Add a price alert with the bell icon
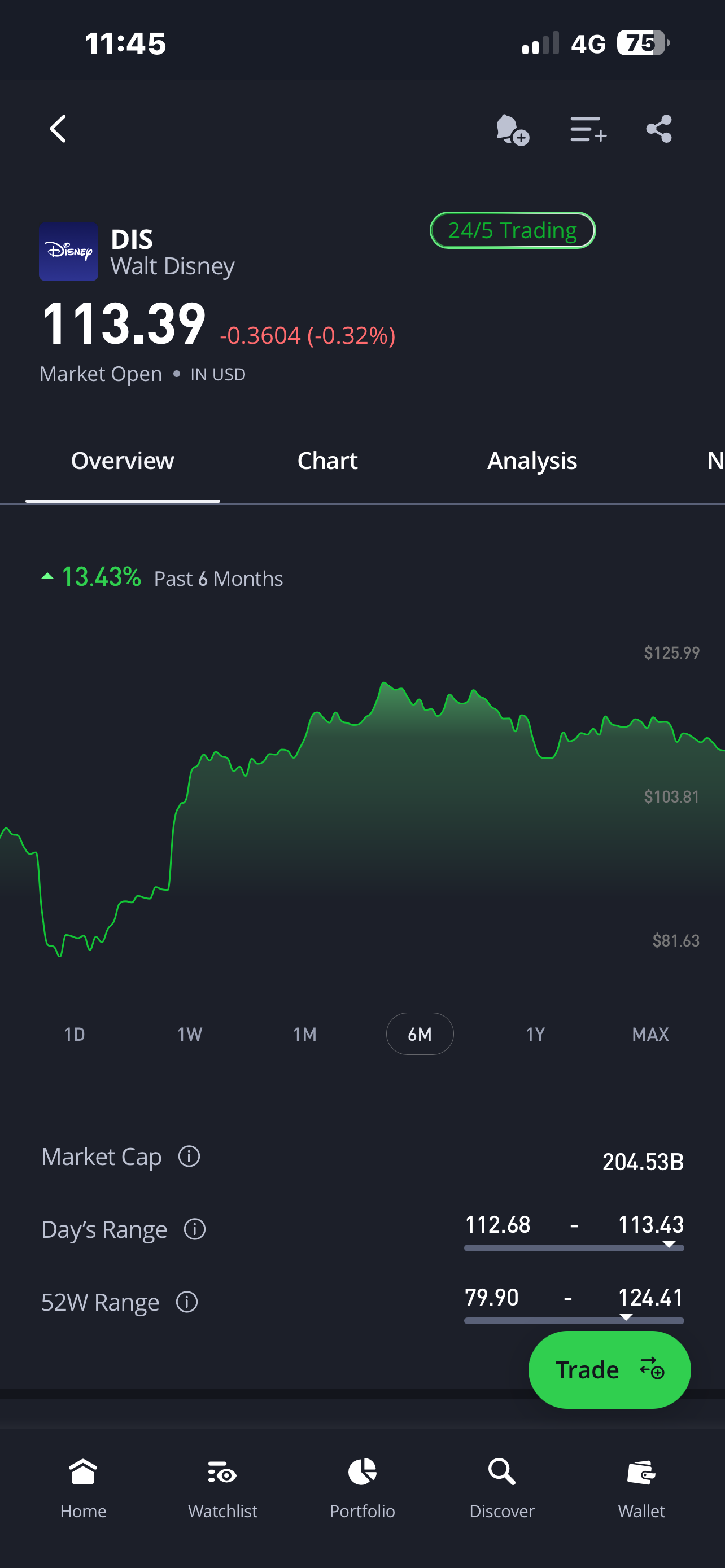725x1568 pixels. click(x=512, y=129)
